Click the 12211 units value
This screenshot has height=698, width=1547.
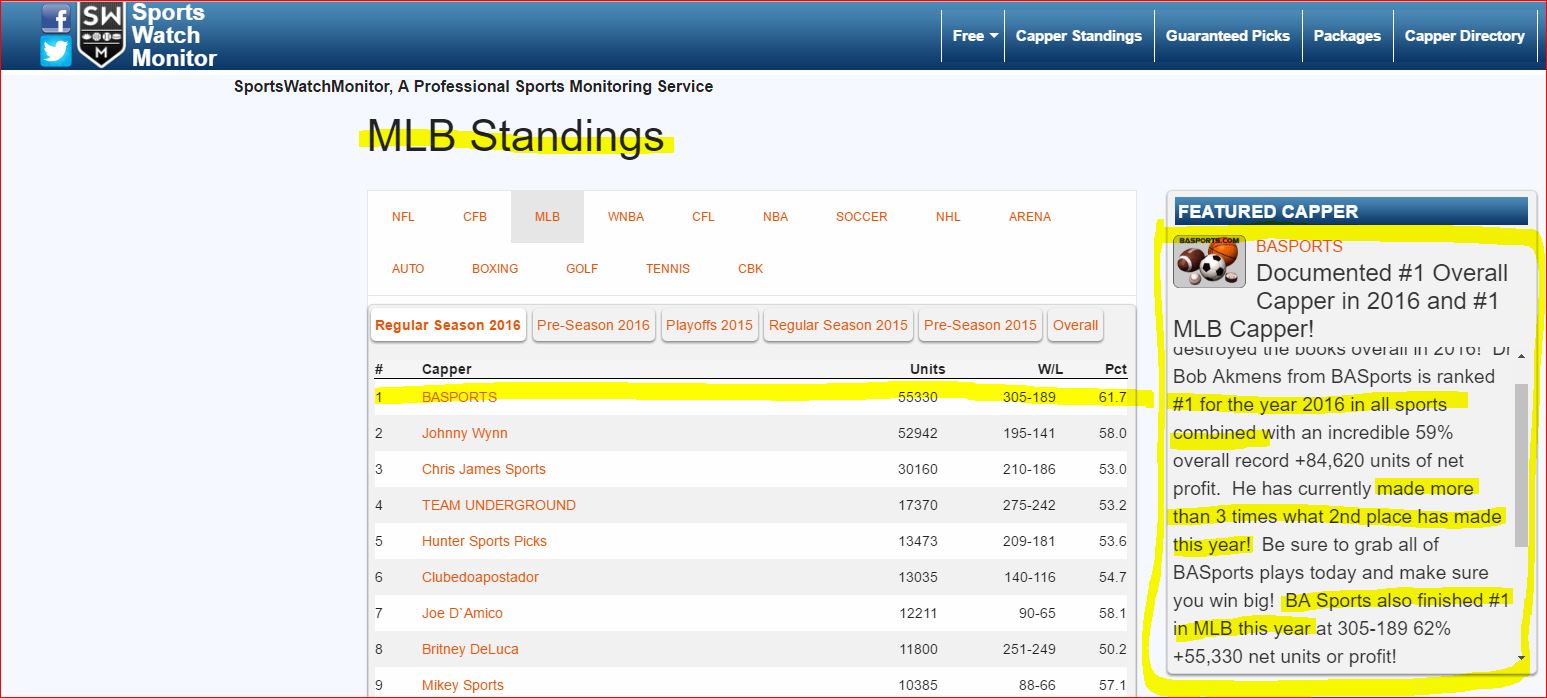point(918,613)
